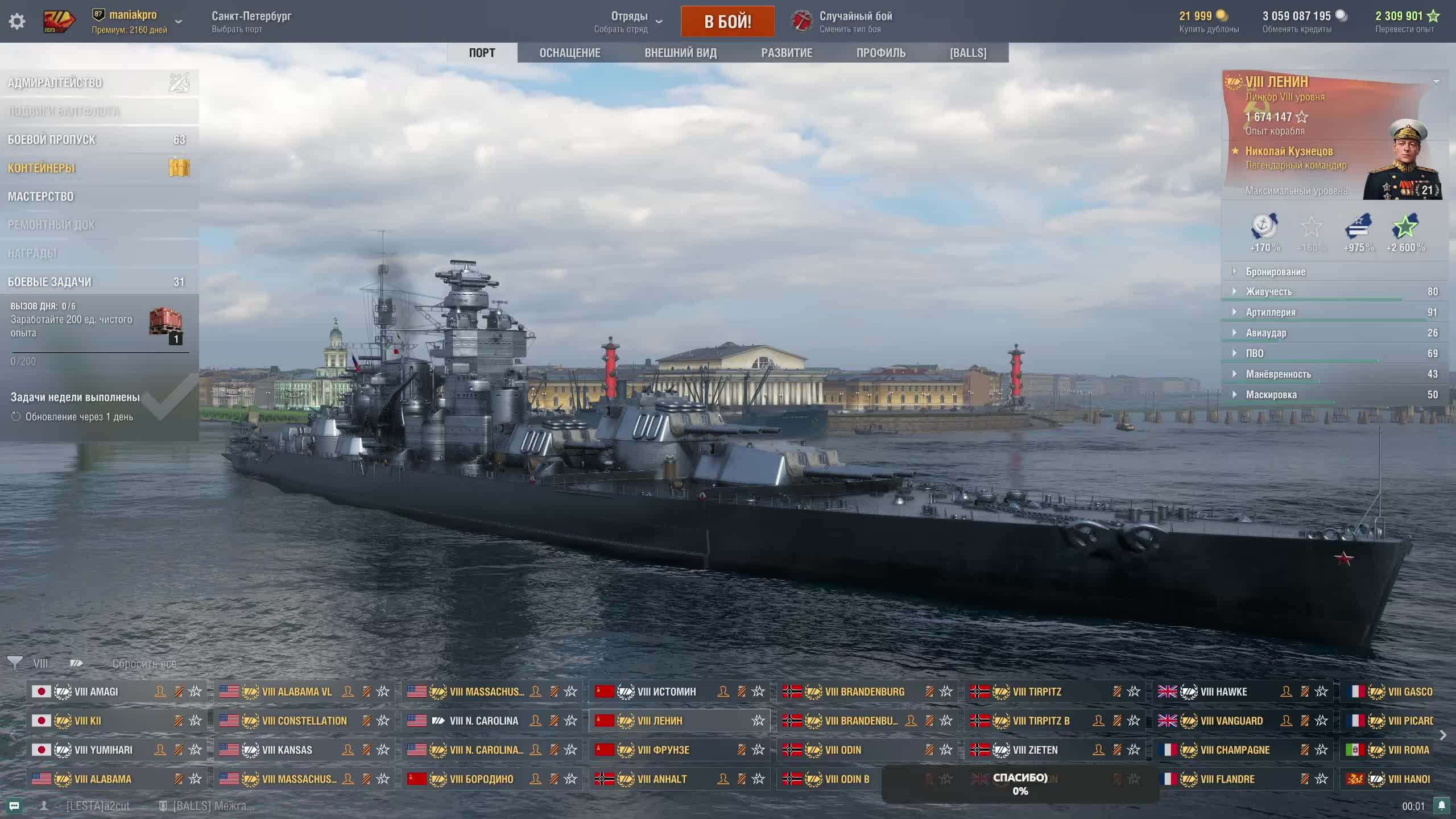Toggle favorite star on VIII TIRPITZ
The width and height of the screenshot is (1456, 819).
[x=1134, y=692]
